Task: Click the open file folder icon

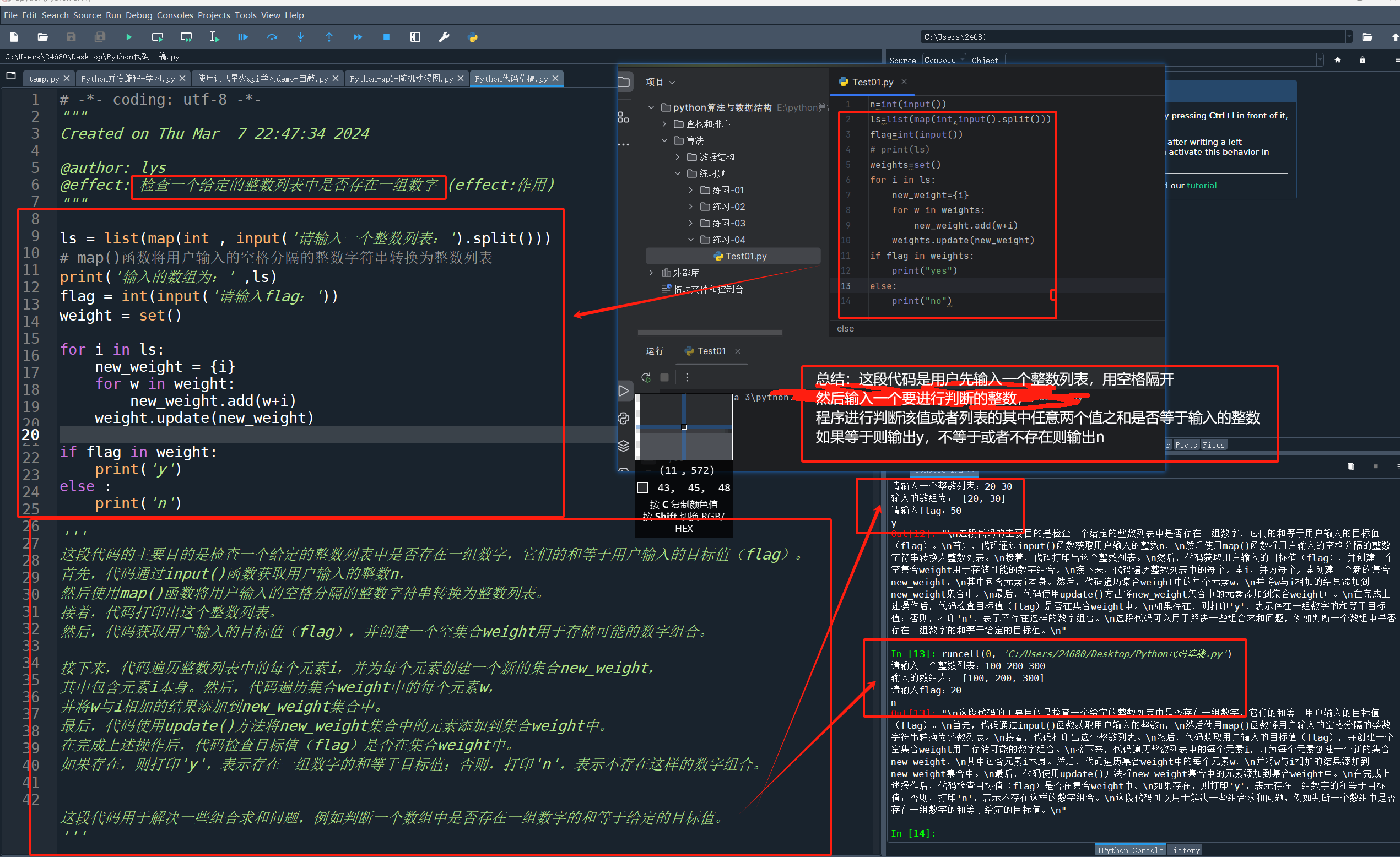Action: (x=42, y=37)
